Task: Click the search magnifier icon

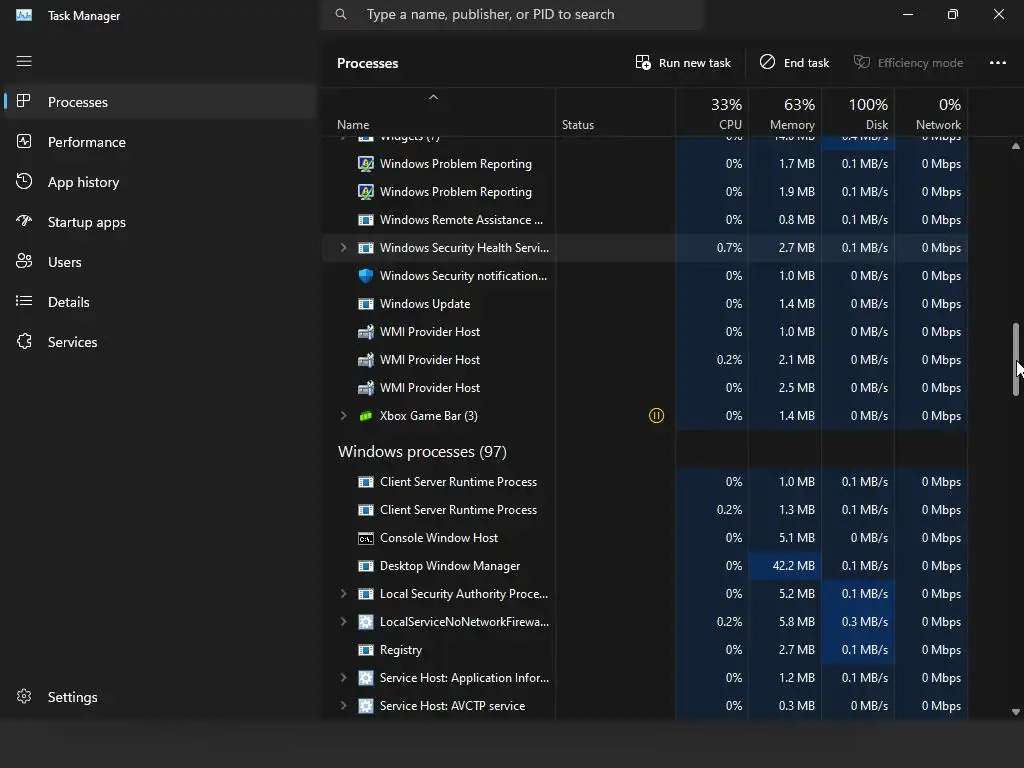Action: coord(341,14)
